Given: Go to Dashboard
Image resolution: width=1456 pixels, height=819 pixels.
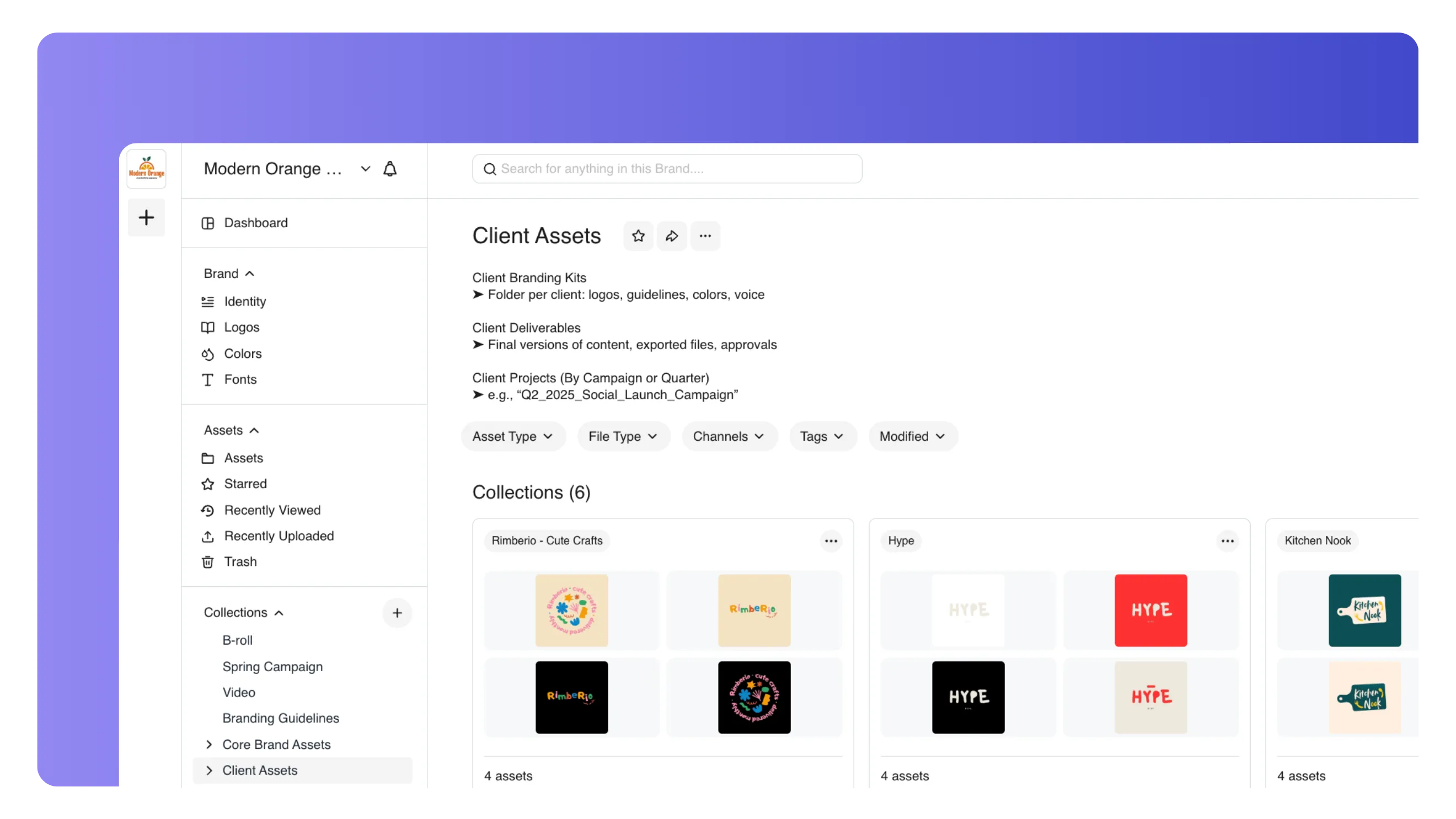Looking at the screenshot, I should [255, 223].
